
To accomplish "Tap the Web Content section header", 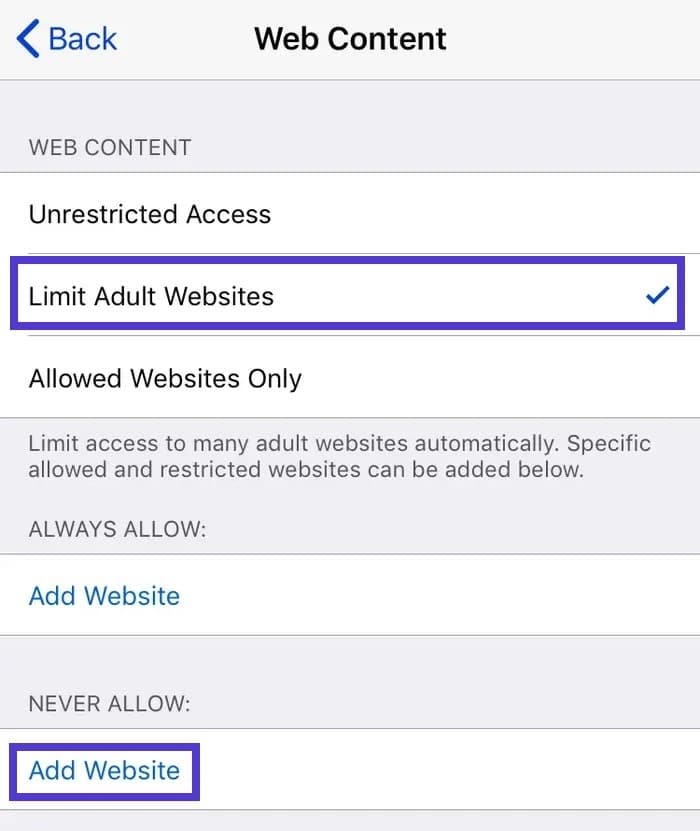I will (x=108, y=147).
